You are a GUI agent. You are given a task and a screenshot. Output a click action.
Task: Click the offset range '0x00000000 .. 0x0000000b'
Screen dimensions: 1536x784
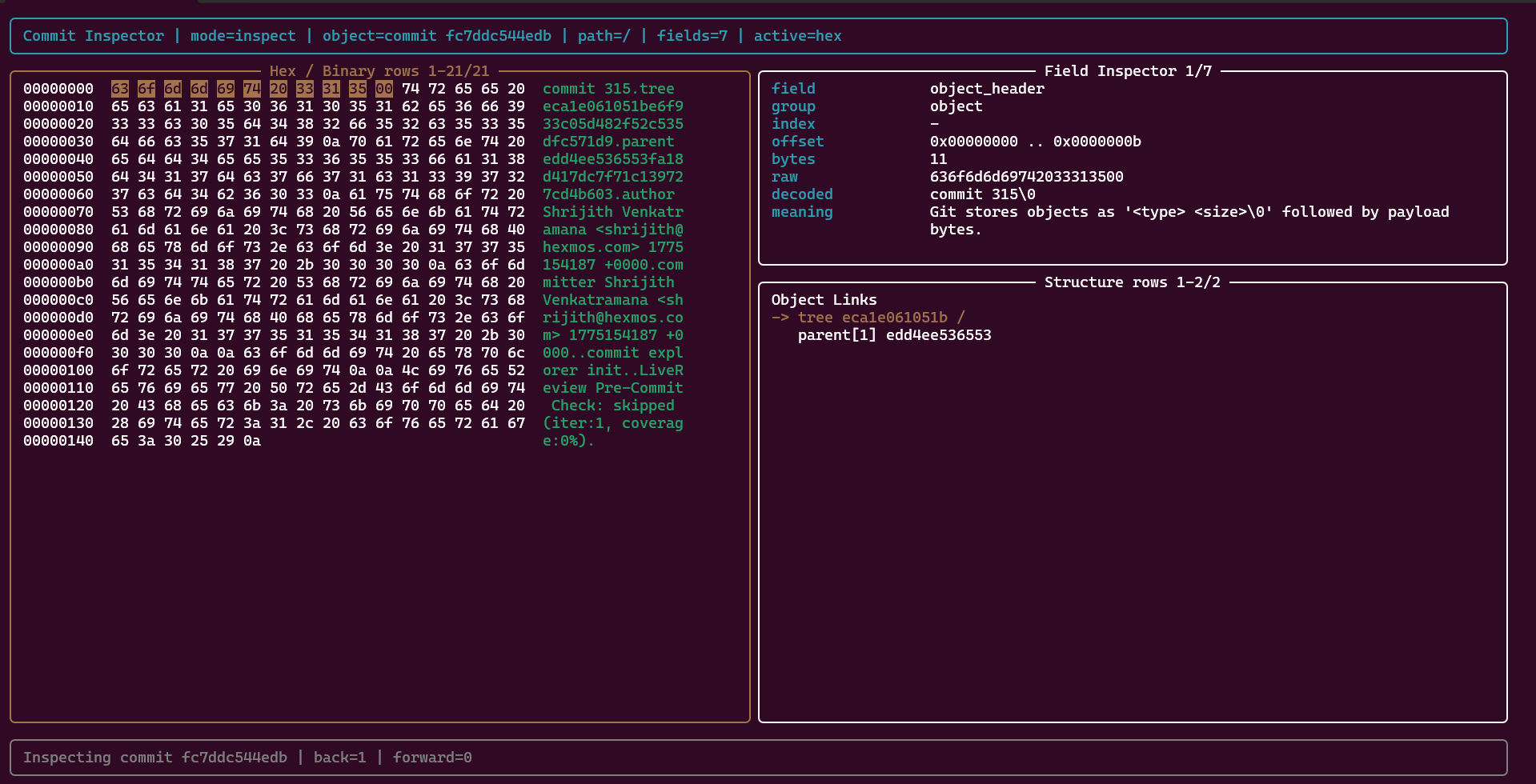[1036, 142]
